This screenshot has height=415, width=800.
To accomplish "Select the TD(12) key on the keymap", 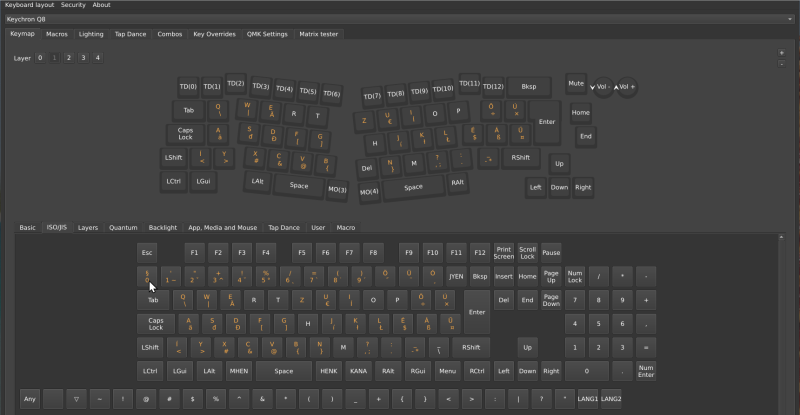I will [493, 87].
